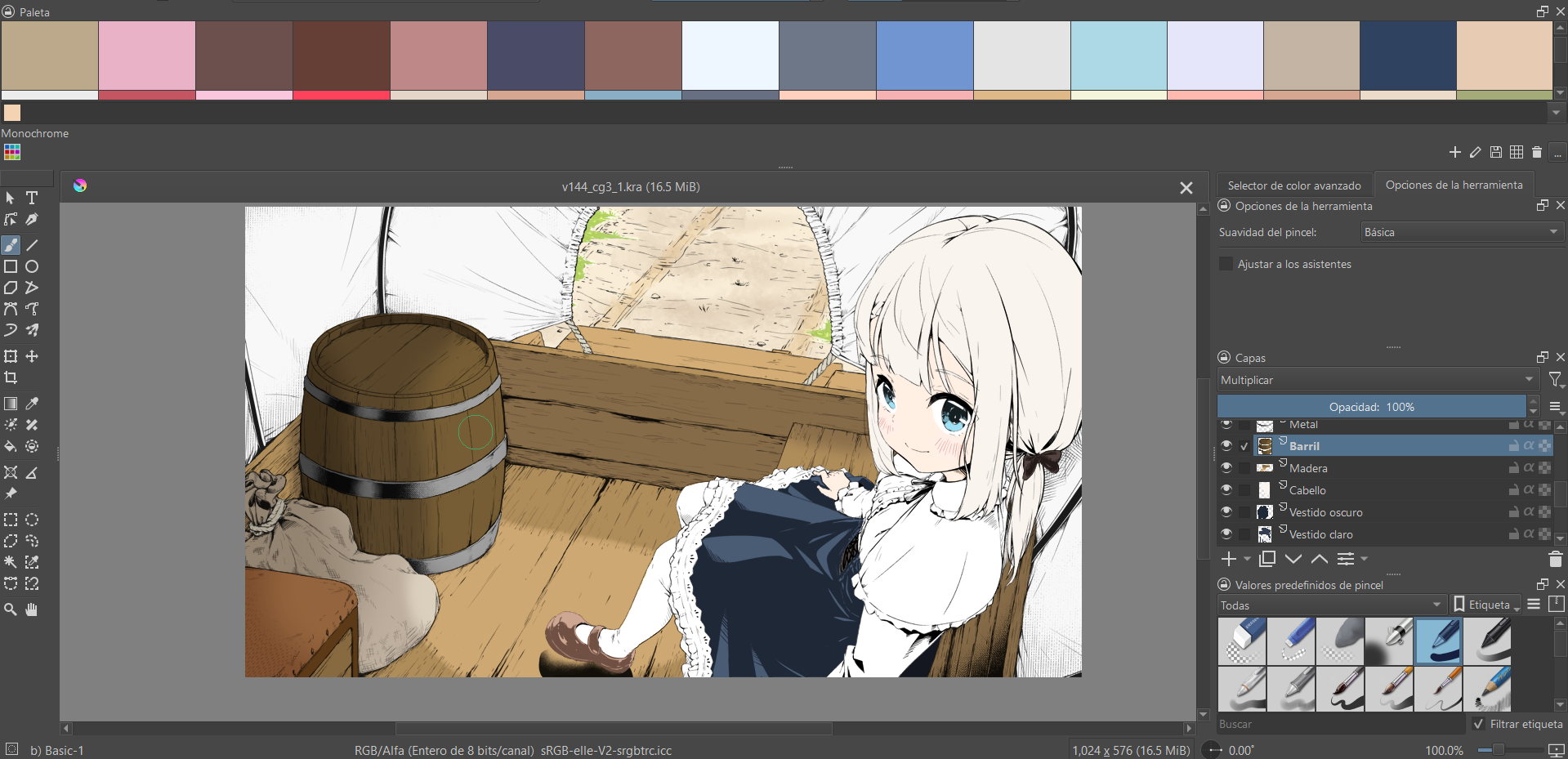Open the layer properties dropdown arrow
This screenshot has height=759, width=1568.
point(1364,559)
